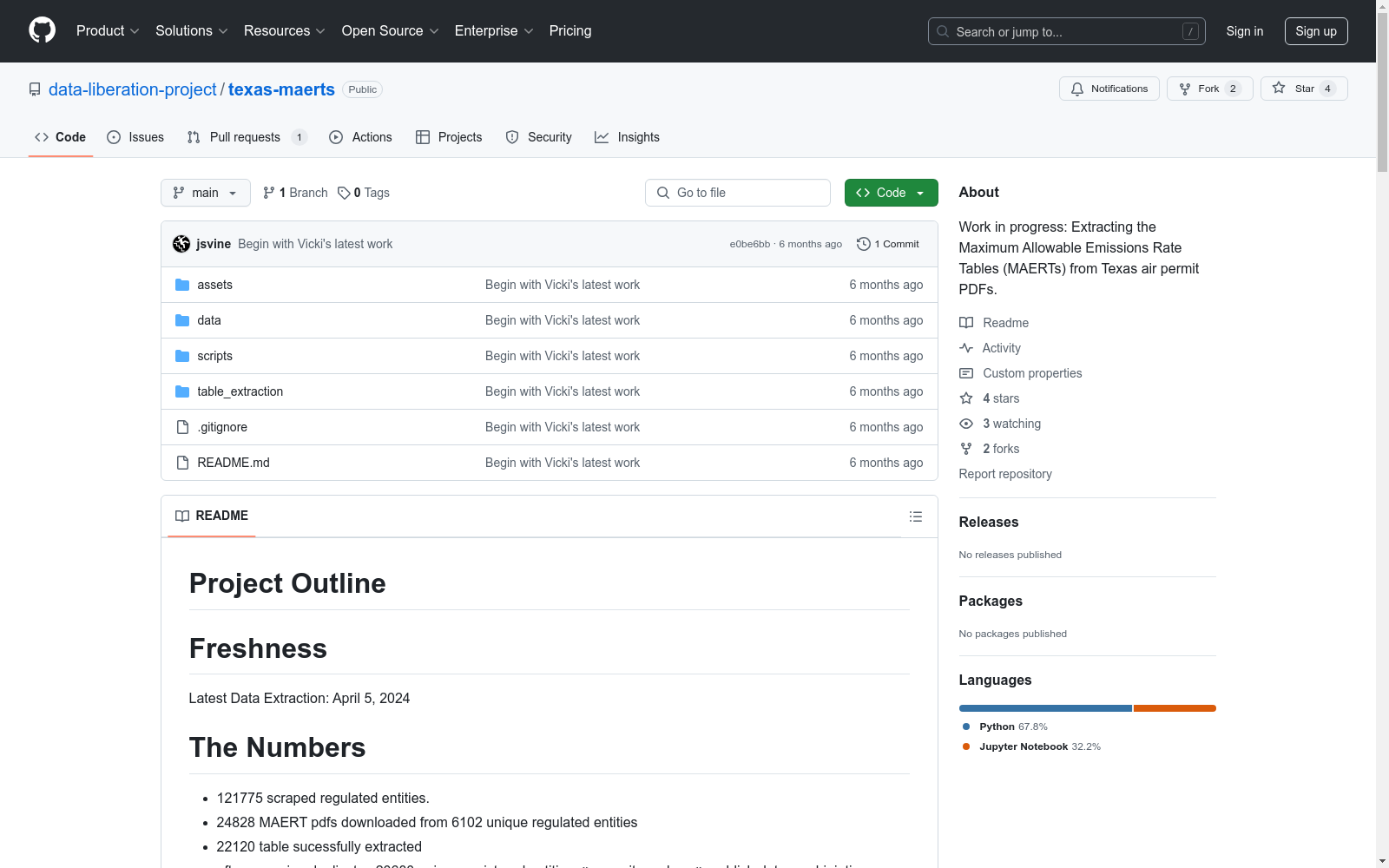
Task: Click the Readme book icon in About
Action: coord(966,323)
